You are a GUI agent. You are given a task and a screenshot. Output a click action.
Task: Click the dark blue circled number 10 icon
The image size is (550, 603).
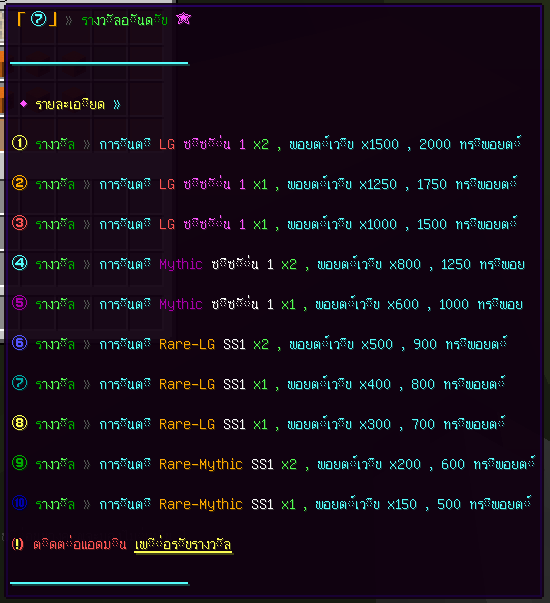(x=20, y=503)
